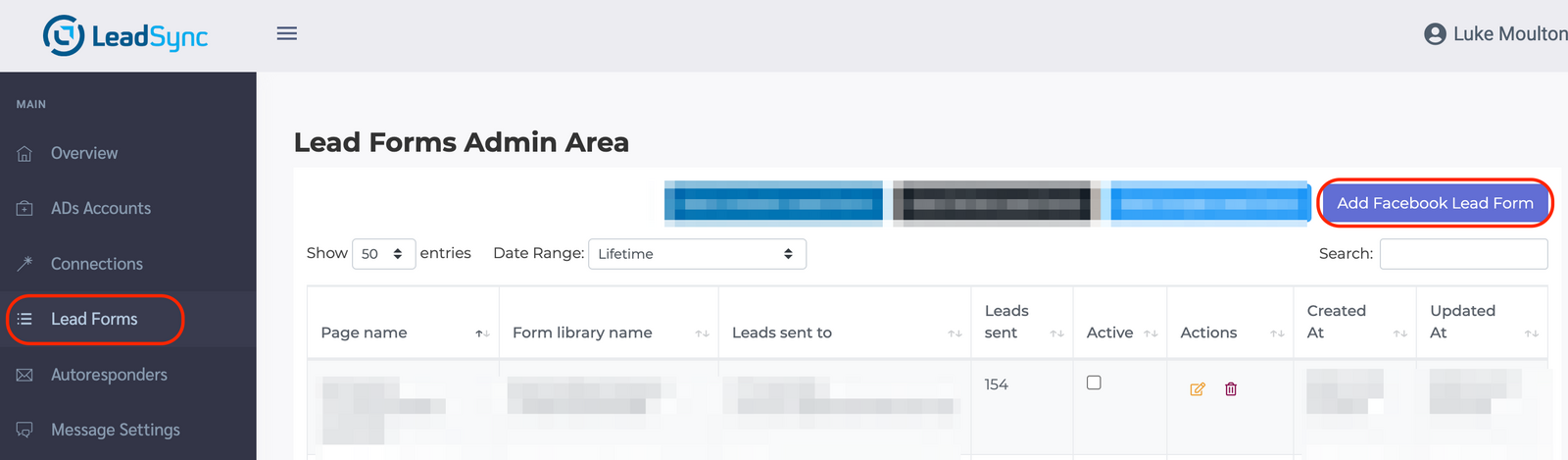Screen dimensions: 1568x460
Task: Click the edit icon in Actions column
Action: point(1197,389)
